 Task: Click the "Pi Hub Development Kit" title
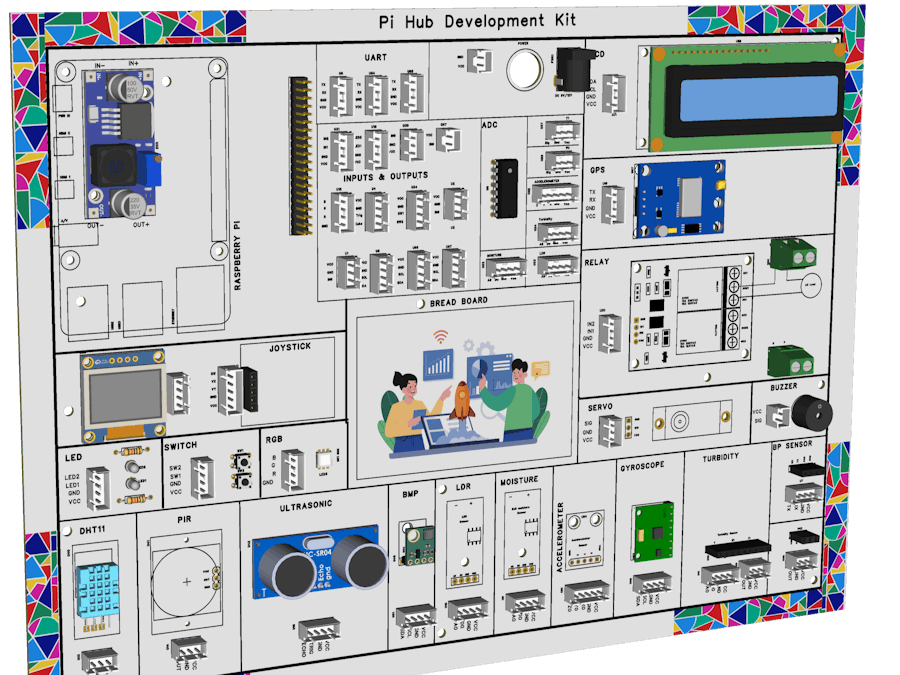pyautogui.click(x=477, y=22)
